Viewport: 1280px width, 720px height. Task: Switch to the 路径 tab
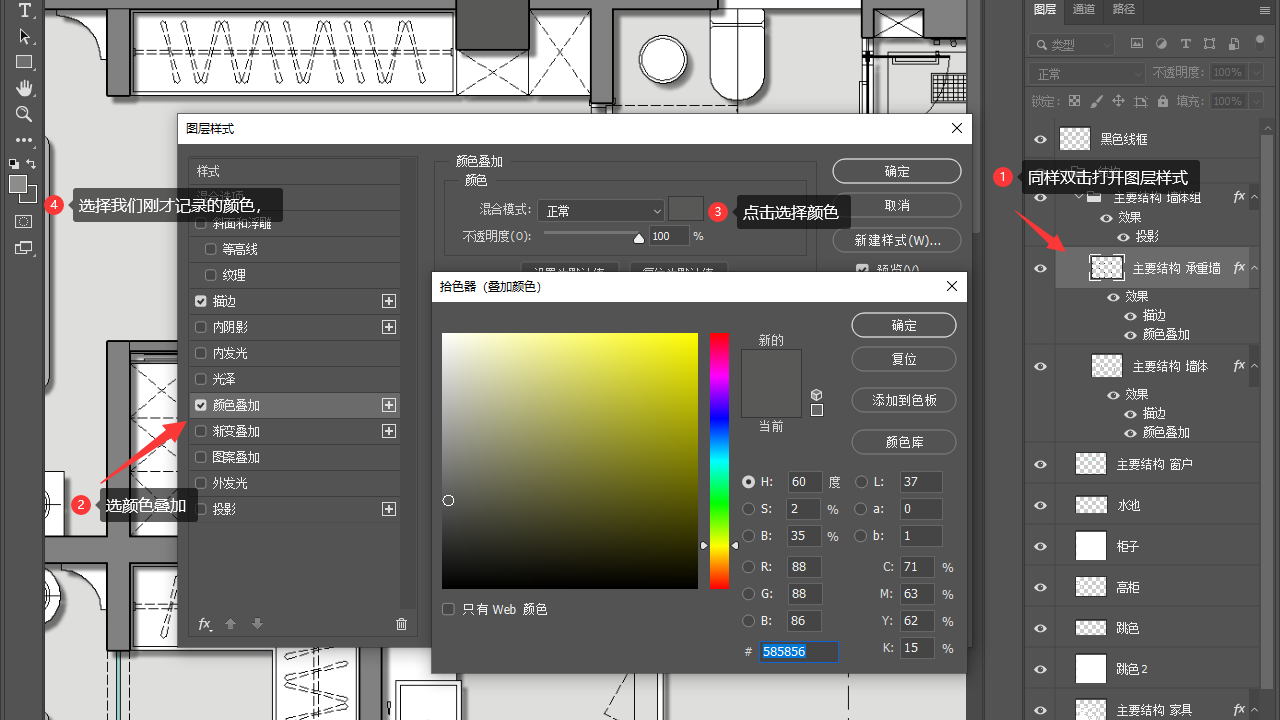tap(1124, 9)
